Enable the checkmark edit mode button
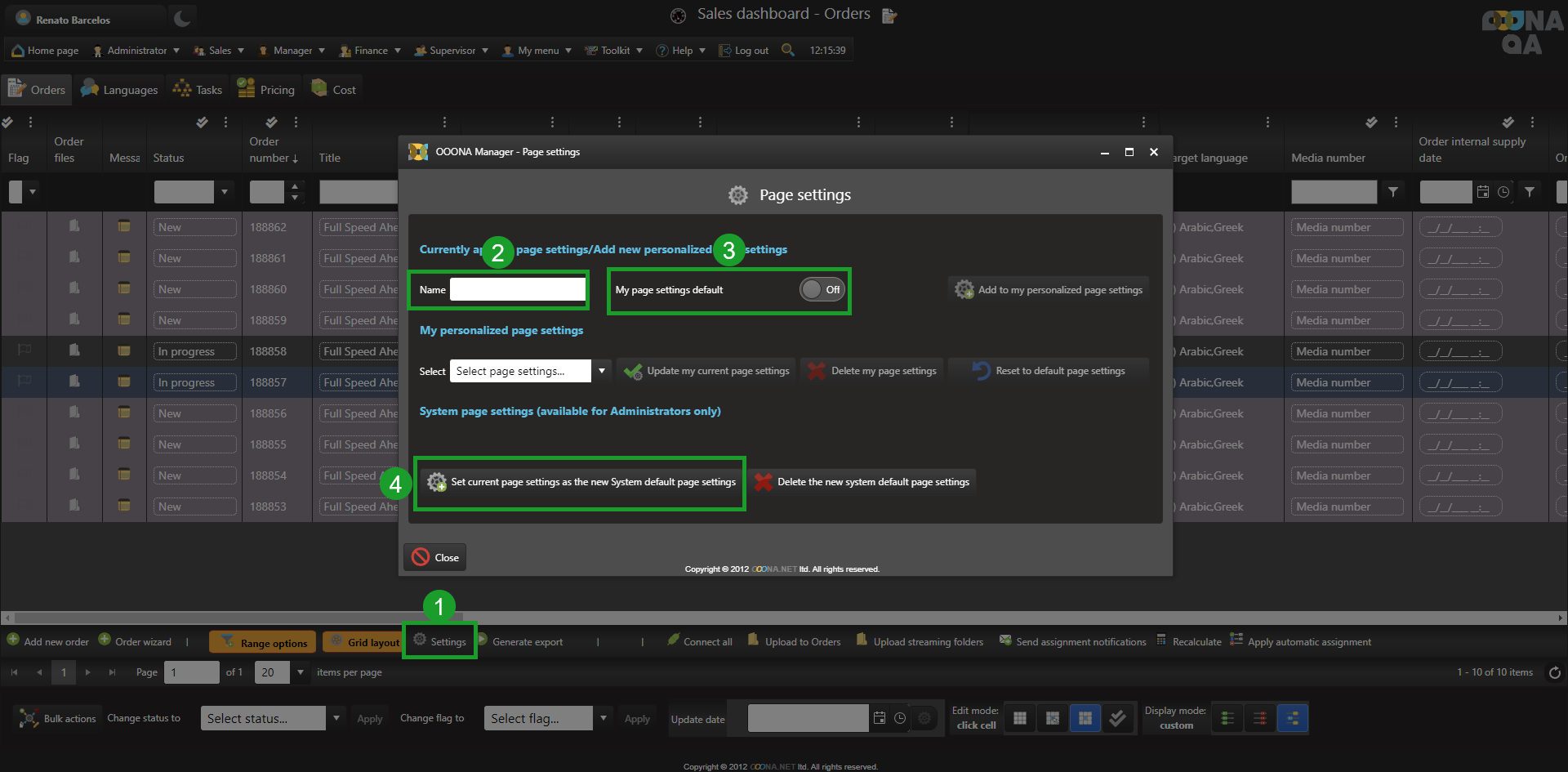 (x=1116, y=718)
